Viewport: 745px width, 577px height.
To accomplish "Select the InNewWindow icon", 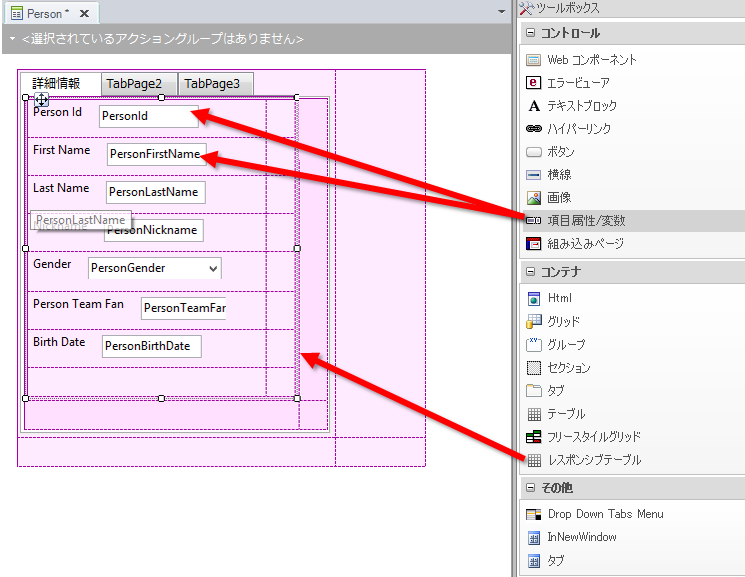I will (x=534, y=538).
